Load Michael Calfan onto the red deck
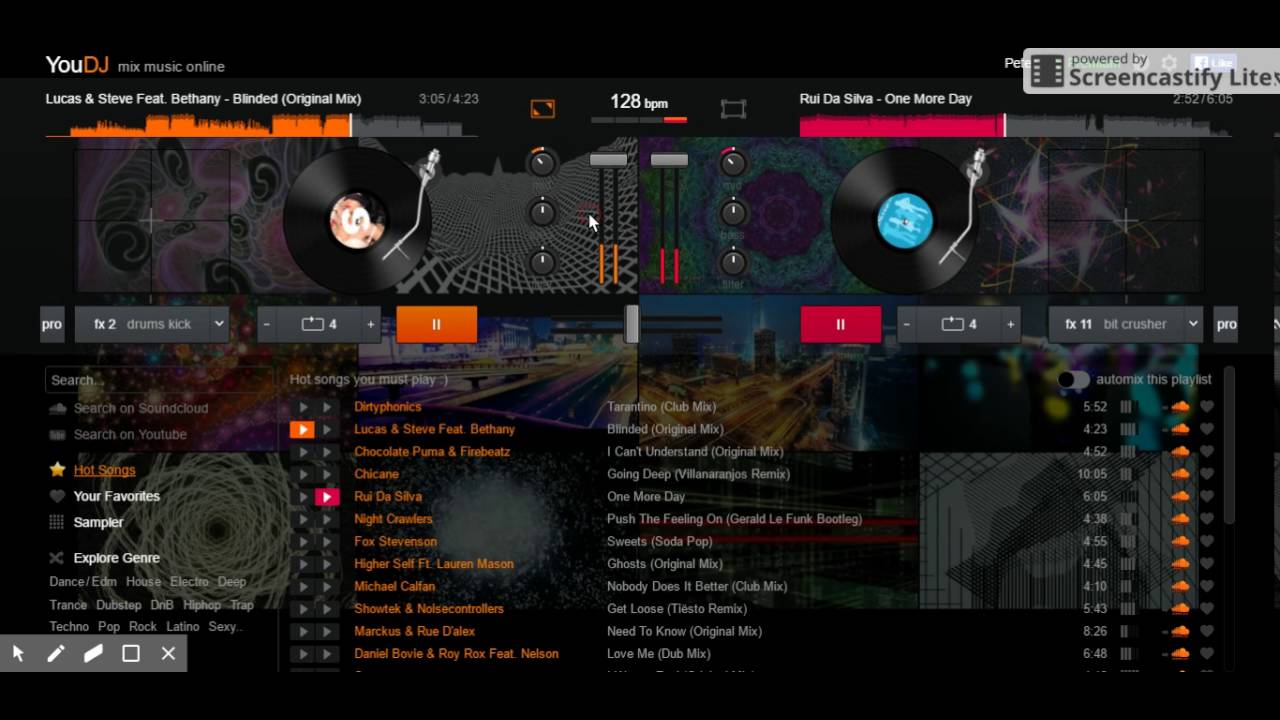The width and height of the screenshot is (1280, 720). pos(326,586)
